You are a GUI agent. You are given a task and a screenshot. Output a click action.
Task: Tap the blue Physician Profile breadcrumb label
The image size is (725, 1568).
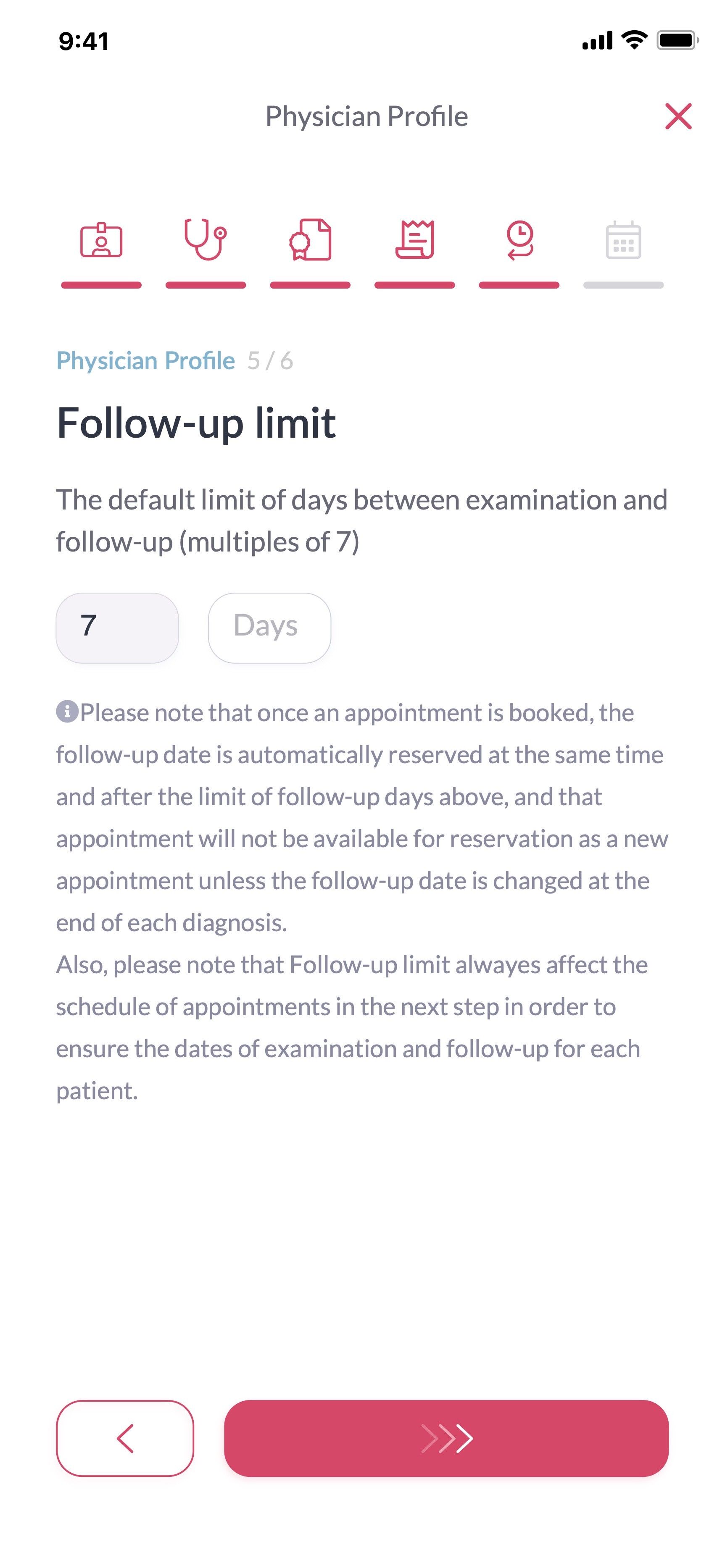point(145,361)
